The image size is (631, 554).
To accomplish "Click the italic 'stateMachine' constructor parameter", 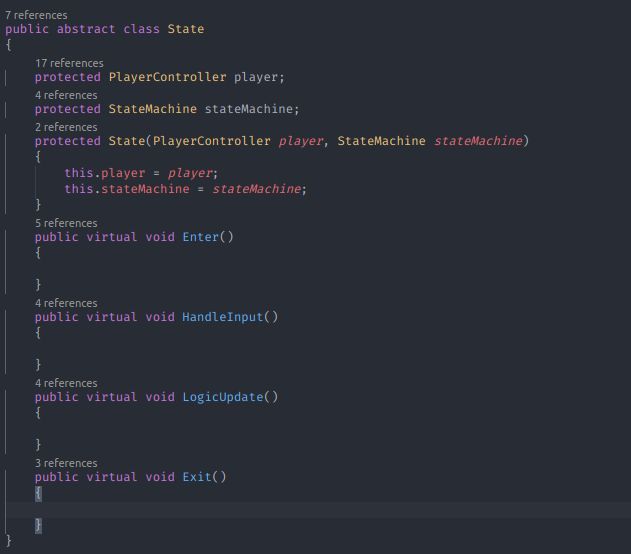I will point(478,141).
